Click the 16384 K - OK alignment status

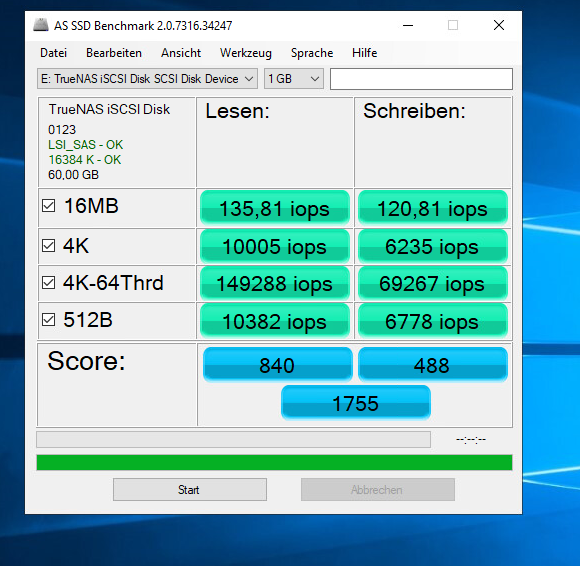point(85,160)
